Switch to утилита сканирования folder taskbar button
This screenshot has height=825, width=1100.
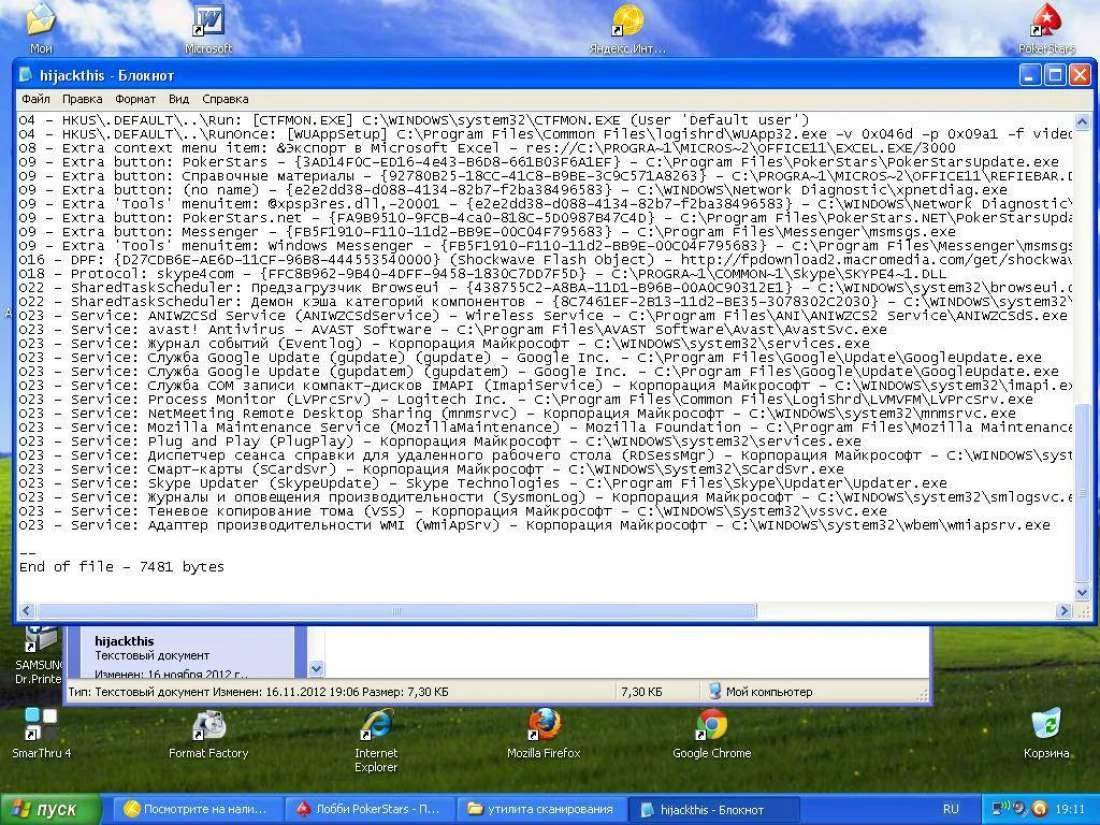[x=542, y=810]
